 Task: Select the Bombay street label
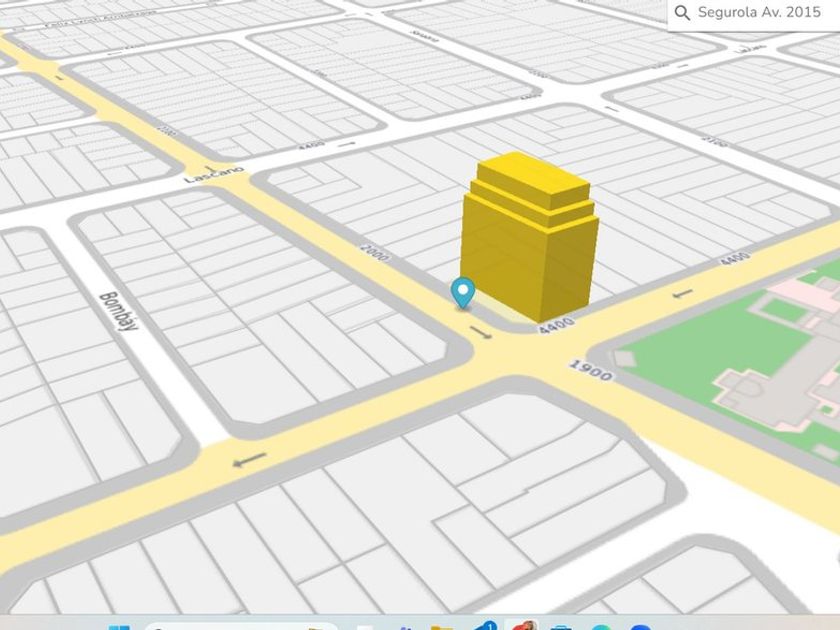pyautogui.click(x=117, y=311)
